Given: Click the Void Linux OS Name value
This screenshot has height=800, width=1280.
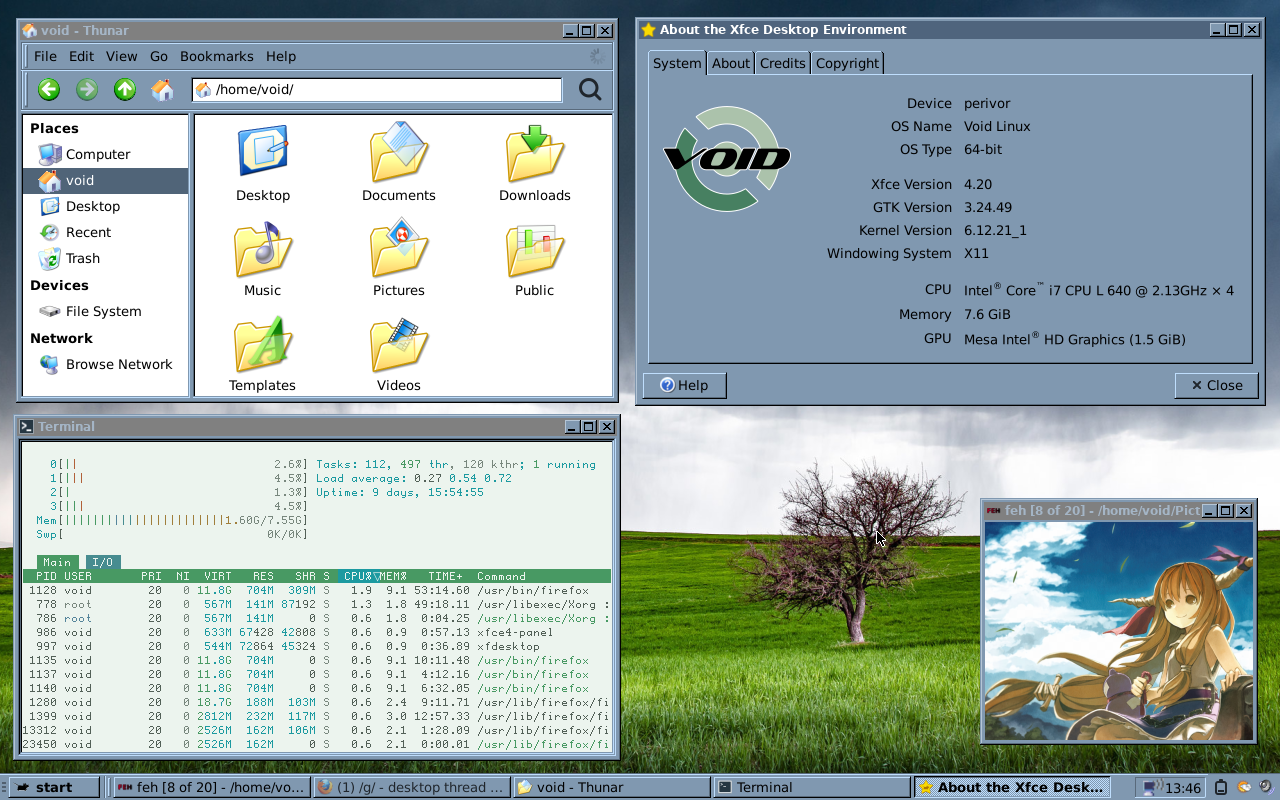Looking at the screenshot, I should coord(997,126).
